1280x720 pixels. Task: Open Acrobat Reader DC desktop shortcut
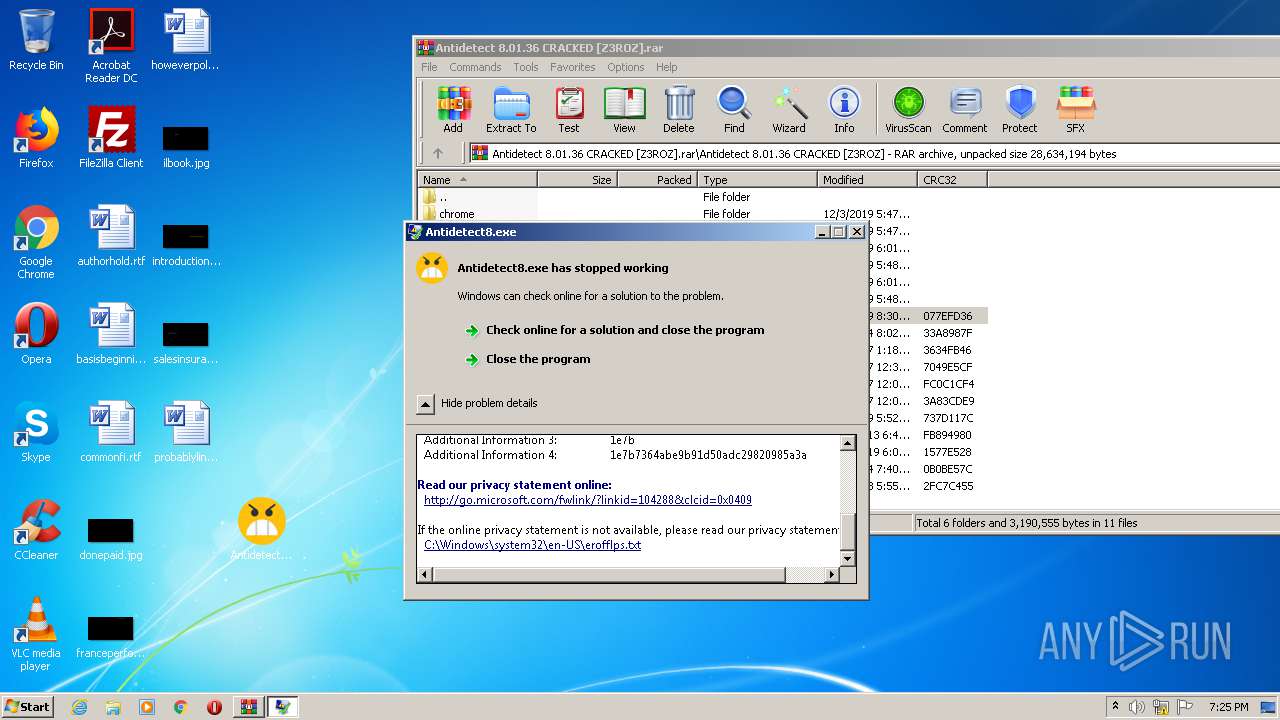[x=111, y=46]
